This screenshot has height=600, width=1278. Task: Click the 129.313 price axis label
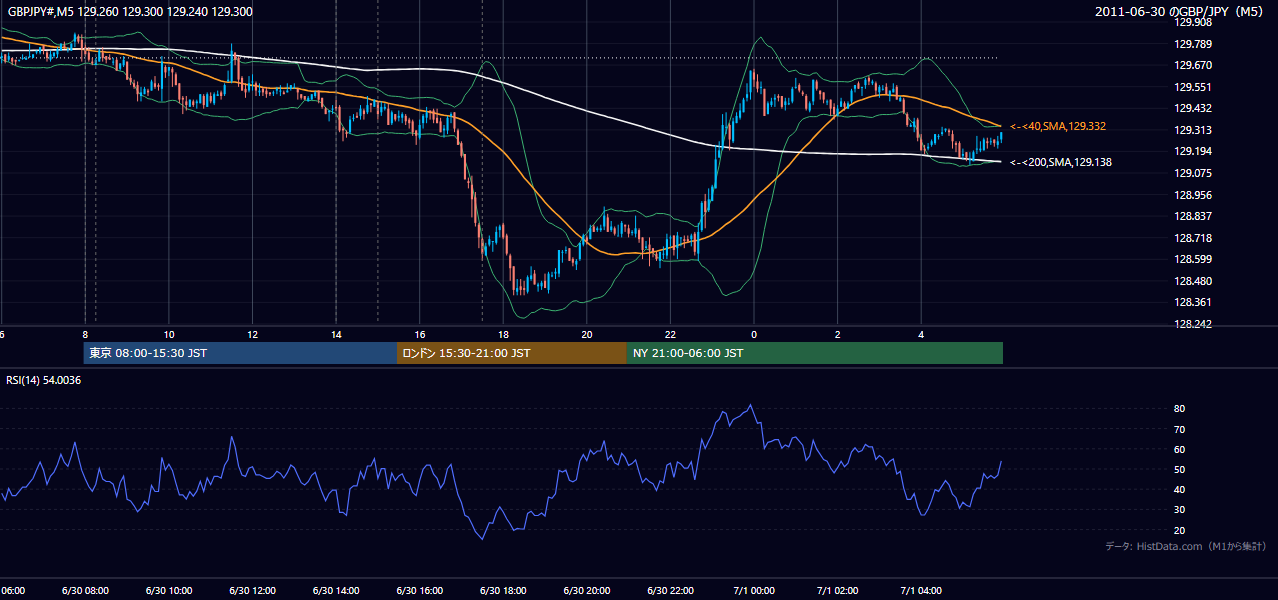[1193, 130]
